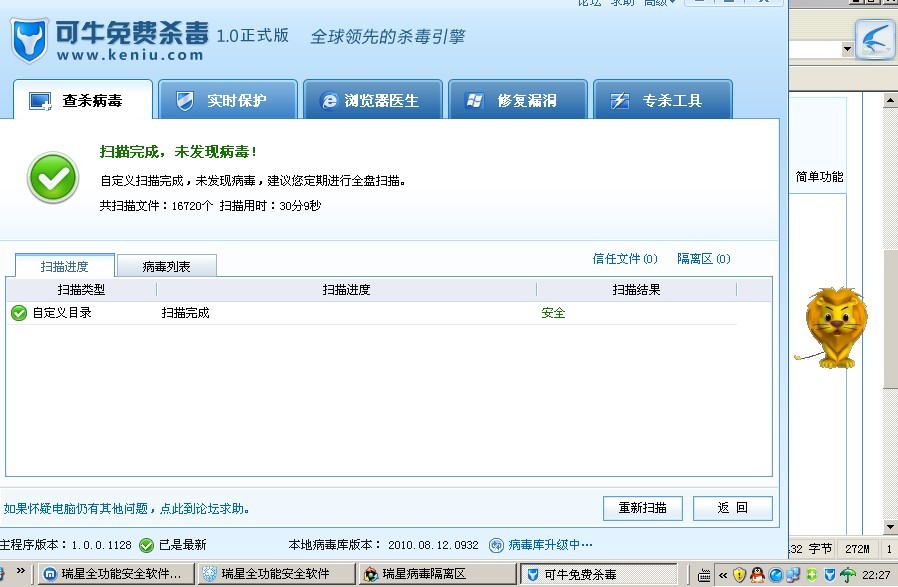Click the lightning icon on 专杀工具 tab

tap(620, 101)
